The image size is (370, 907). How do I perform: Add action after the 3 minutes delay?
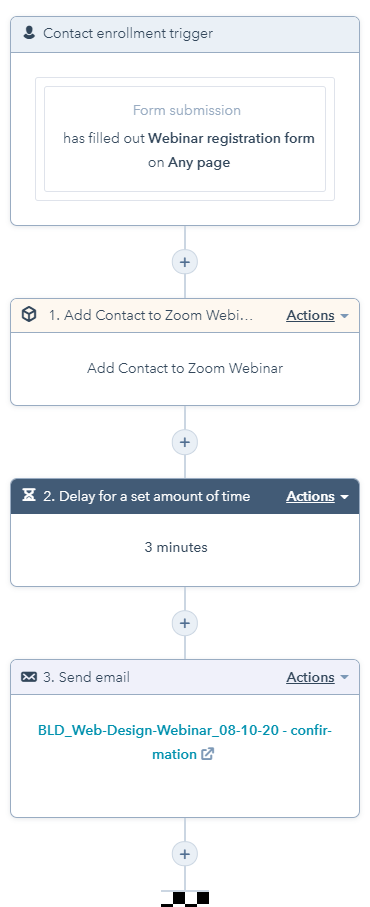click(x=185, y=623)
